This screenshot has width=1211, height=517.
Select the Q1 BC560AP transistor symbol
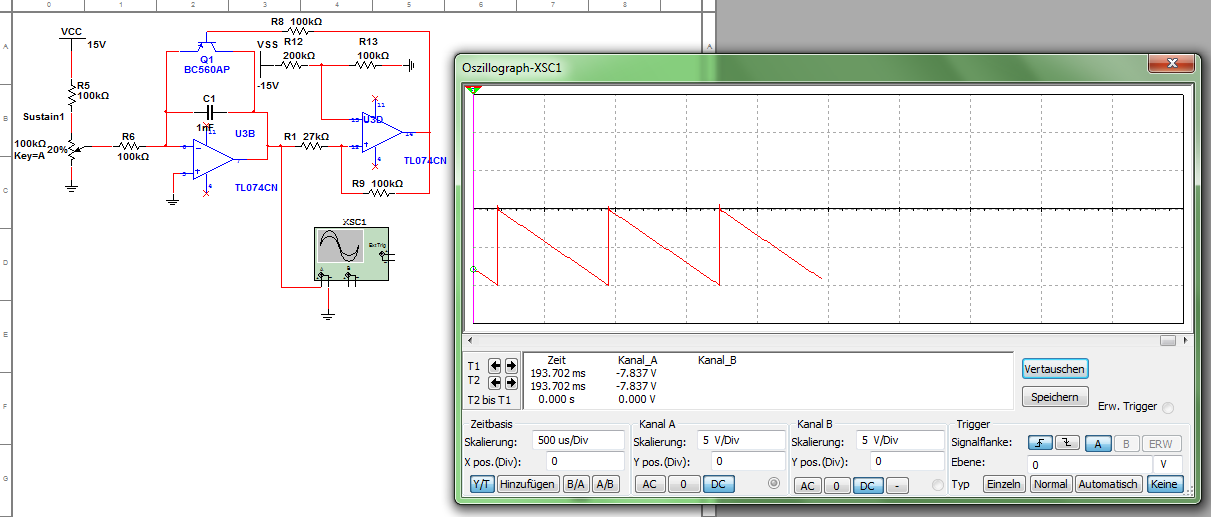pos(206,45)
